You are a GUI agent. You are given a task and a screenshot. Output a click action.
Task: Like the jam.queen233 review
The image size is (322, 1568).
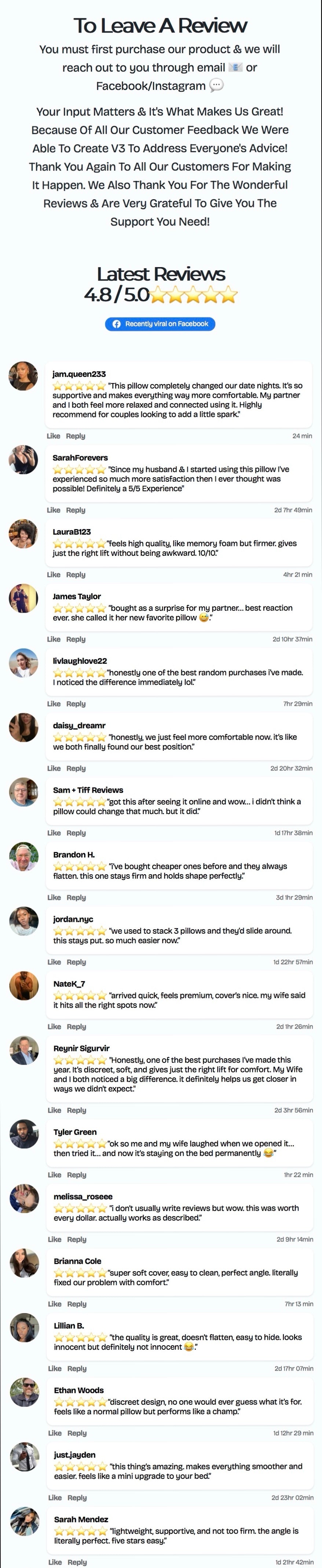point(54,436)
